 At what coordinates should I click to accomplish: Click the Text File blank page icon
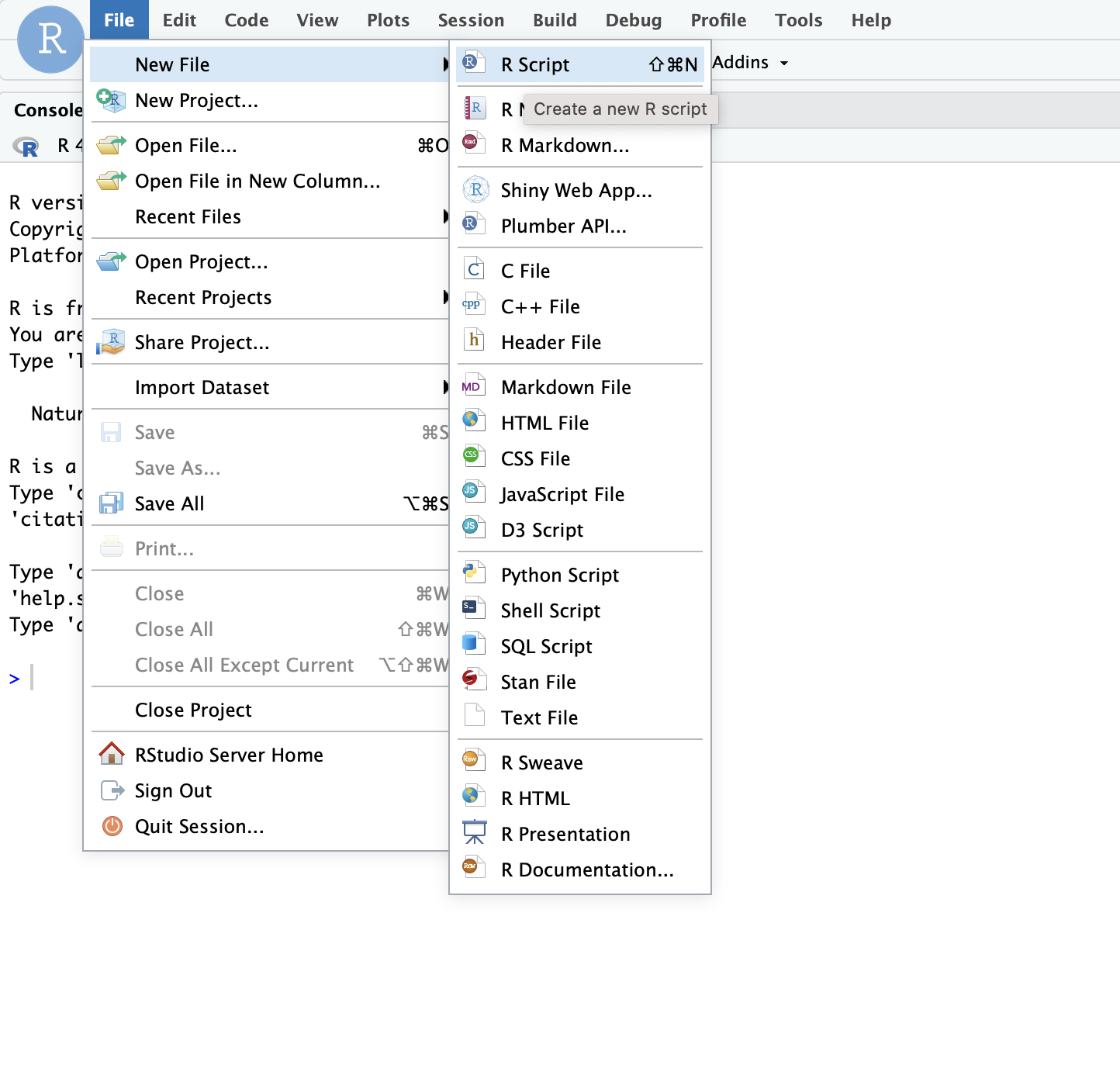(474, 716)
